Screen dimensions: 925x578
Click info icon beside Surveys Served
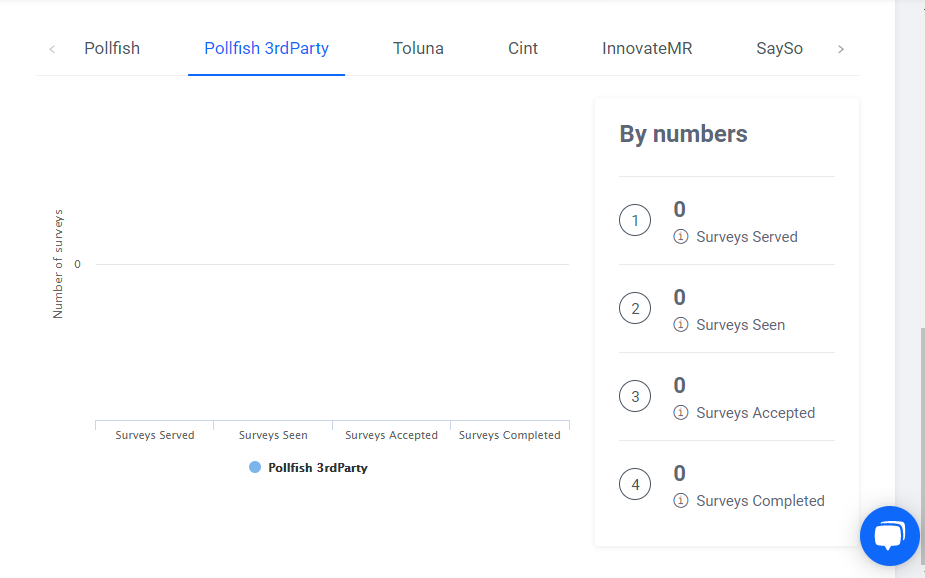681,237
